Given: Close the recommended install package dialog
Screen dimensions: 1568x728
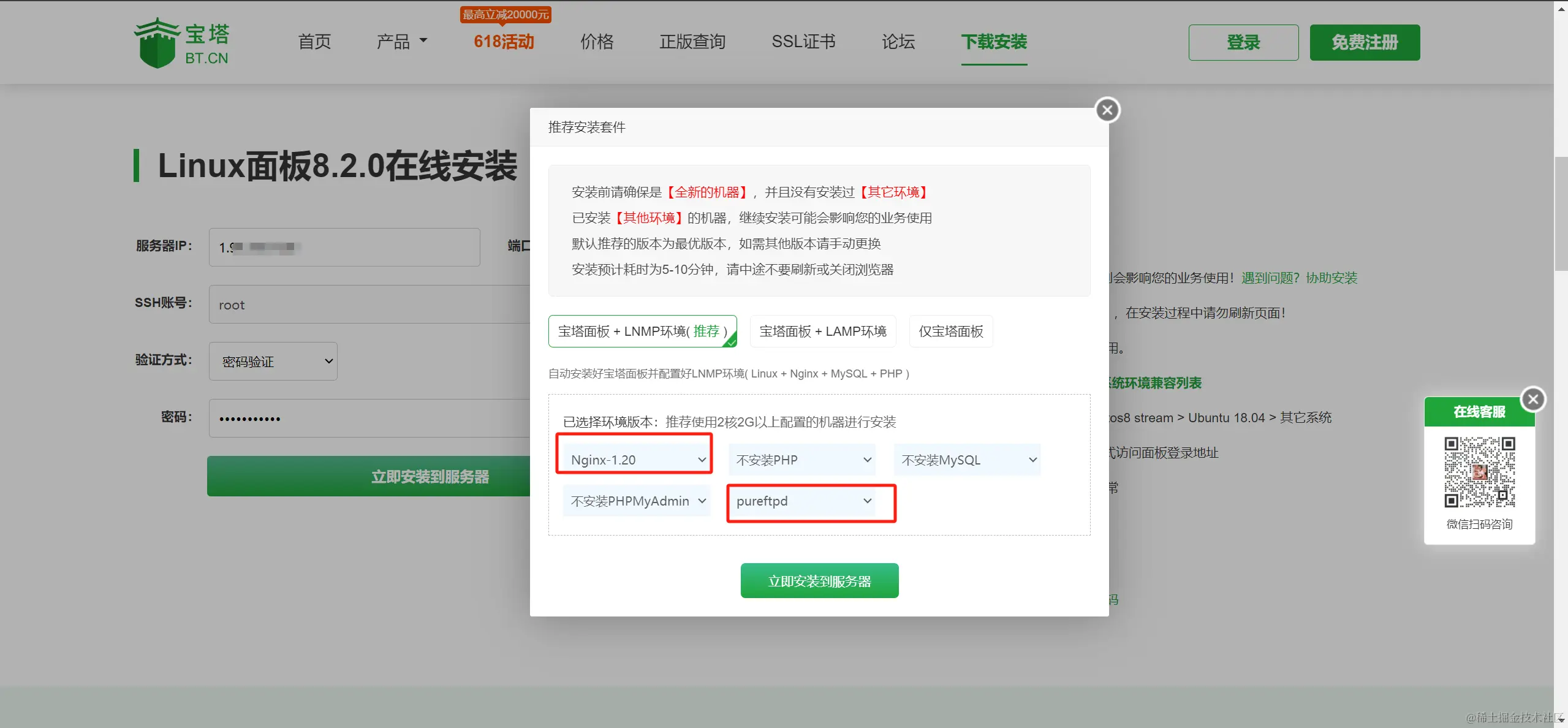Looking at the screenshot, I should tap(1107, 110).
